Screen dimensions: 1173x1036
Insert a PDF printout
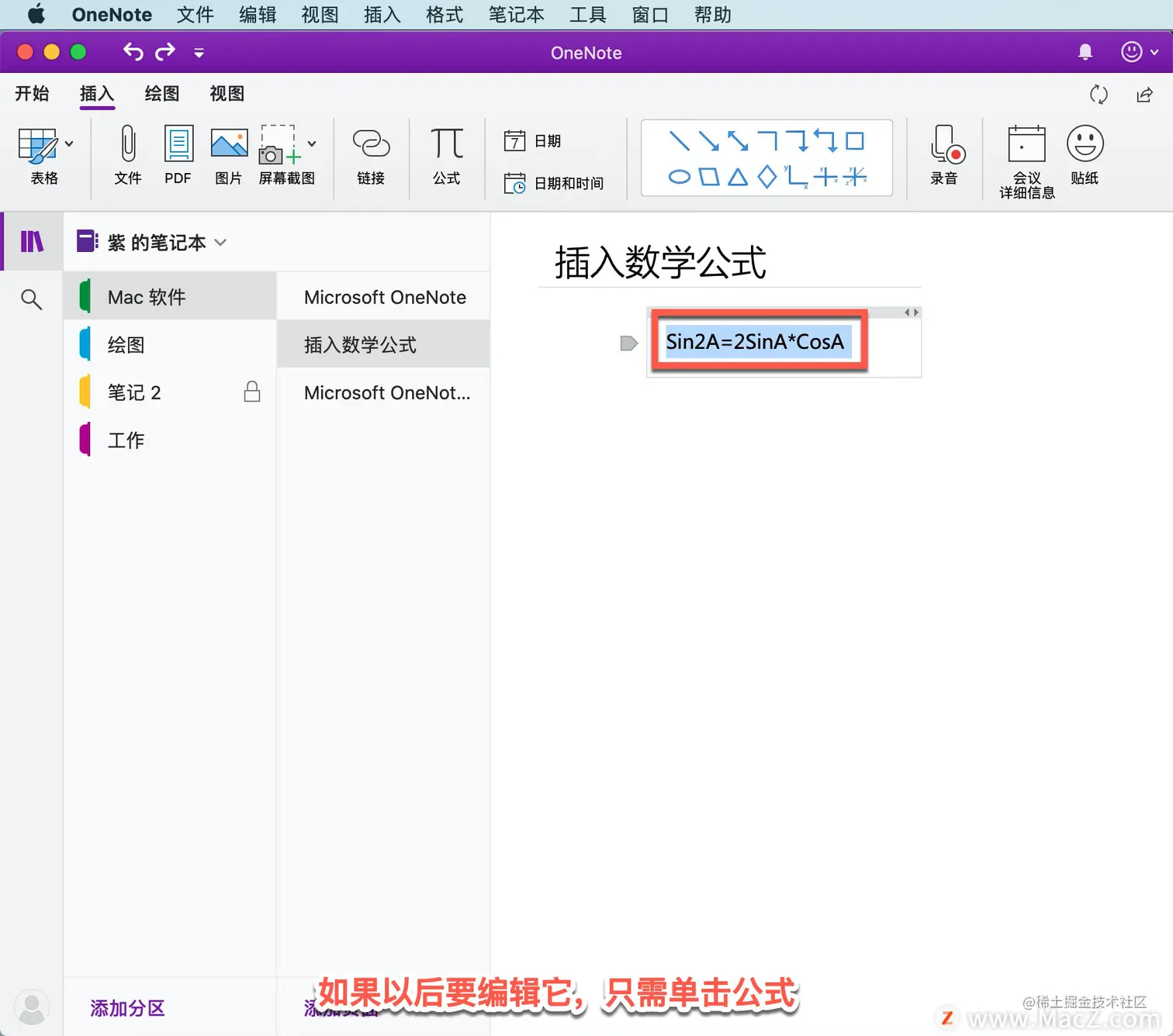178,155
